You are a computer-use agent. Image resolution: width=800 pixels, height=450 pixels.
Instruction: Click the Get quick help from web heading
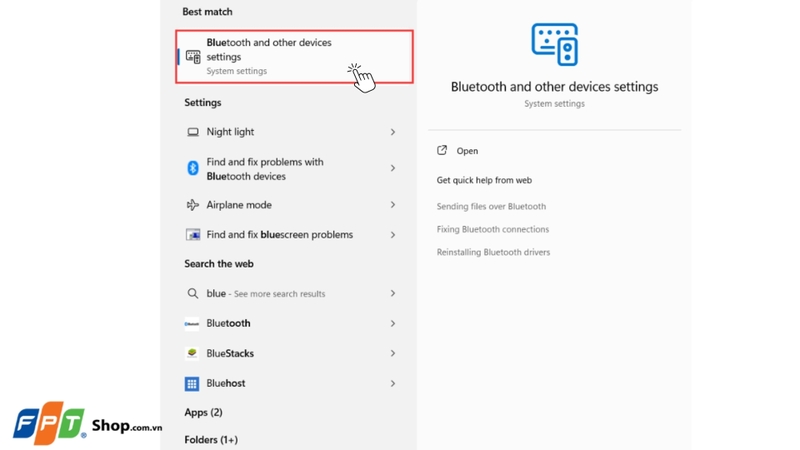pyautogui.click(x=484, y=180)
